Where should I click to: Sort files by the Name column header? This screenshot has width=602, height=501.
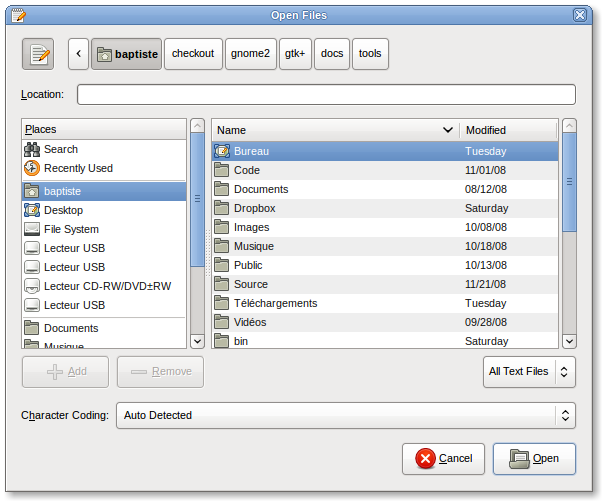coord(334,130)
